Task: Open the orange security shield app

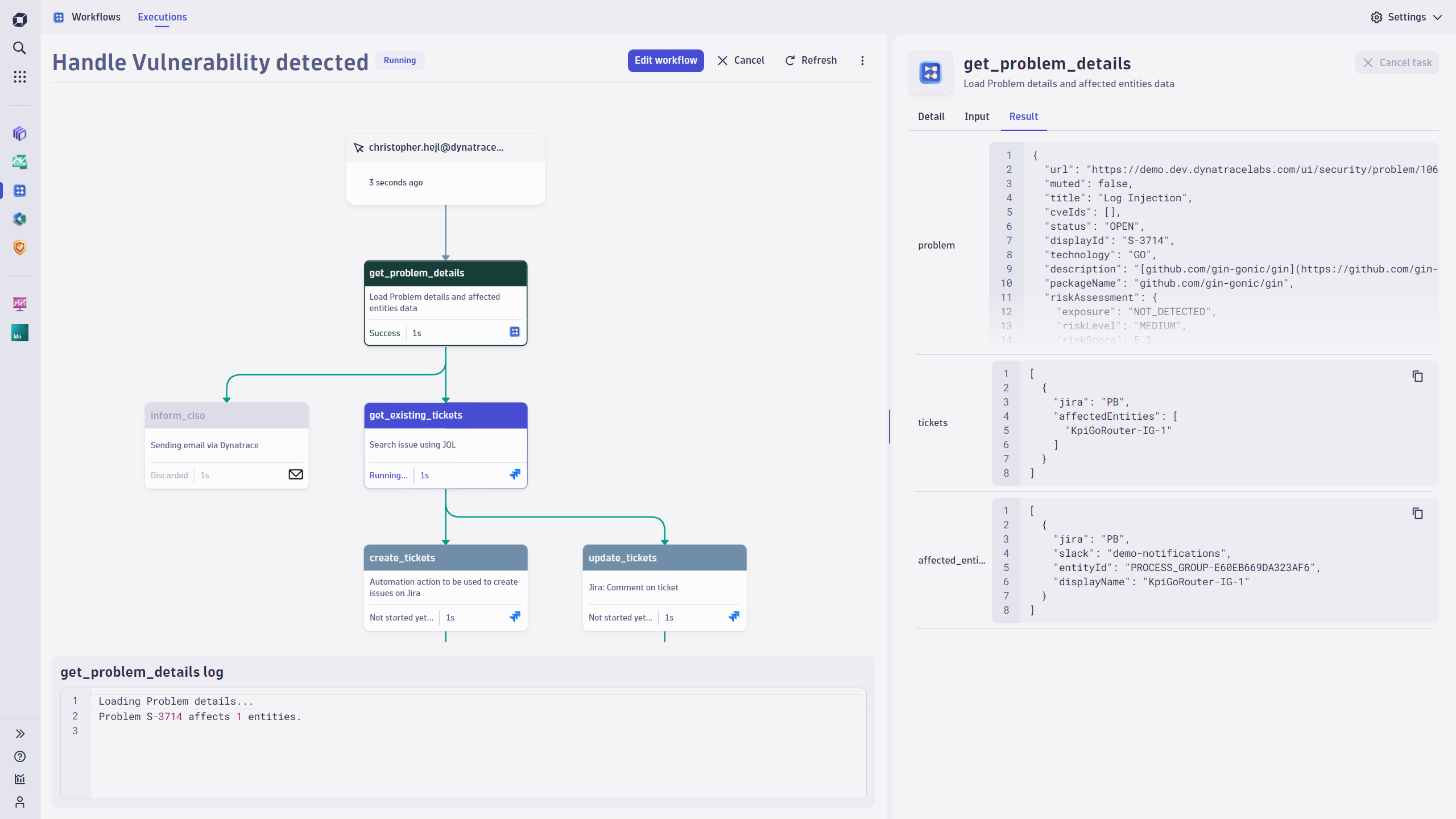Action: (20, 247)
